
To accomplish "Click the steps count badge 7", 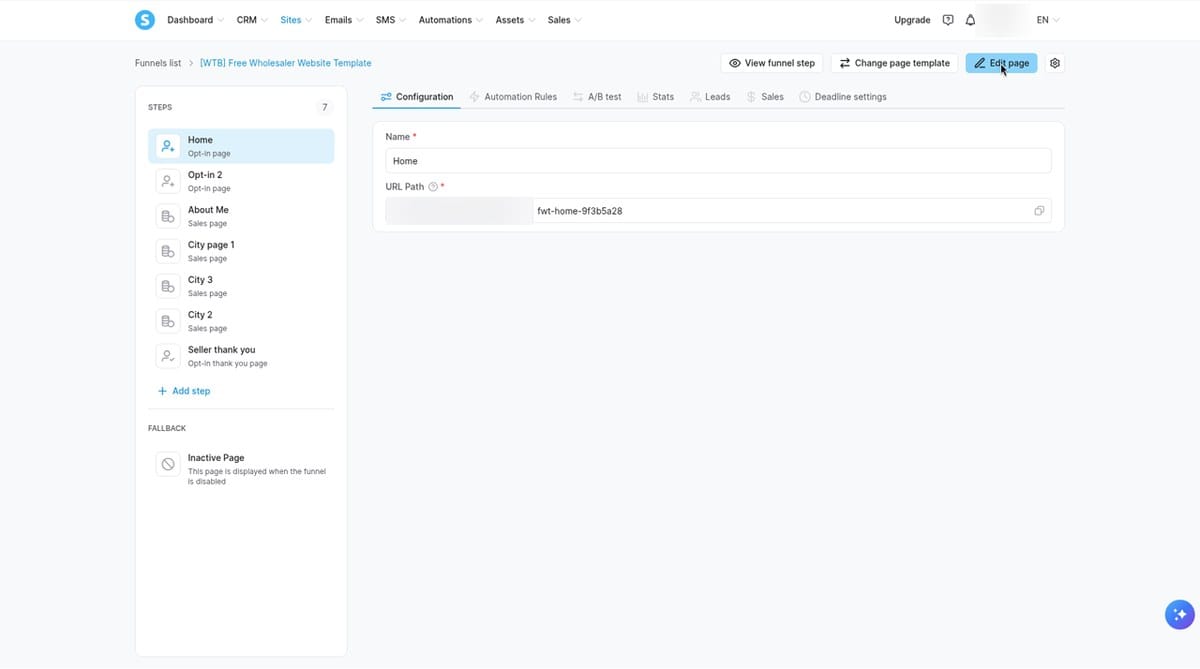I will tap(324, 107).
